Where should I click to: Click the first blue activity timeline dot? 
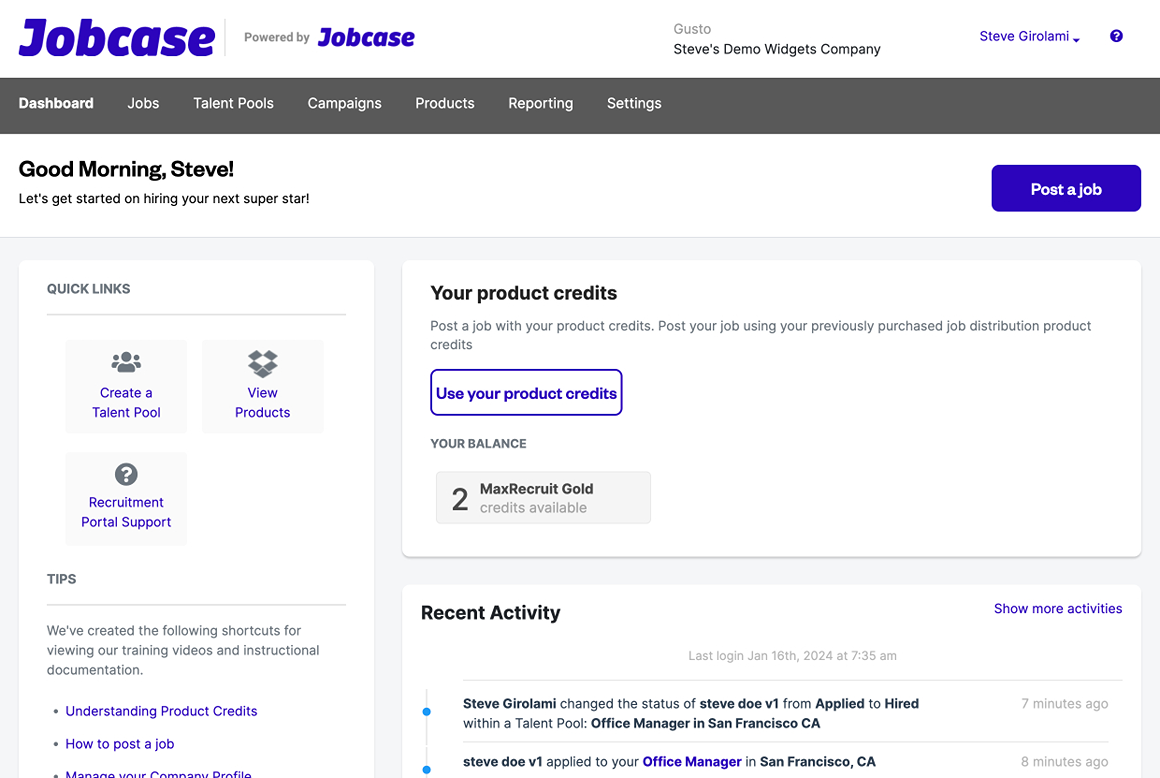(426, 711)
